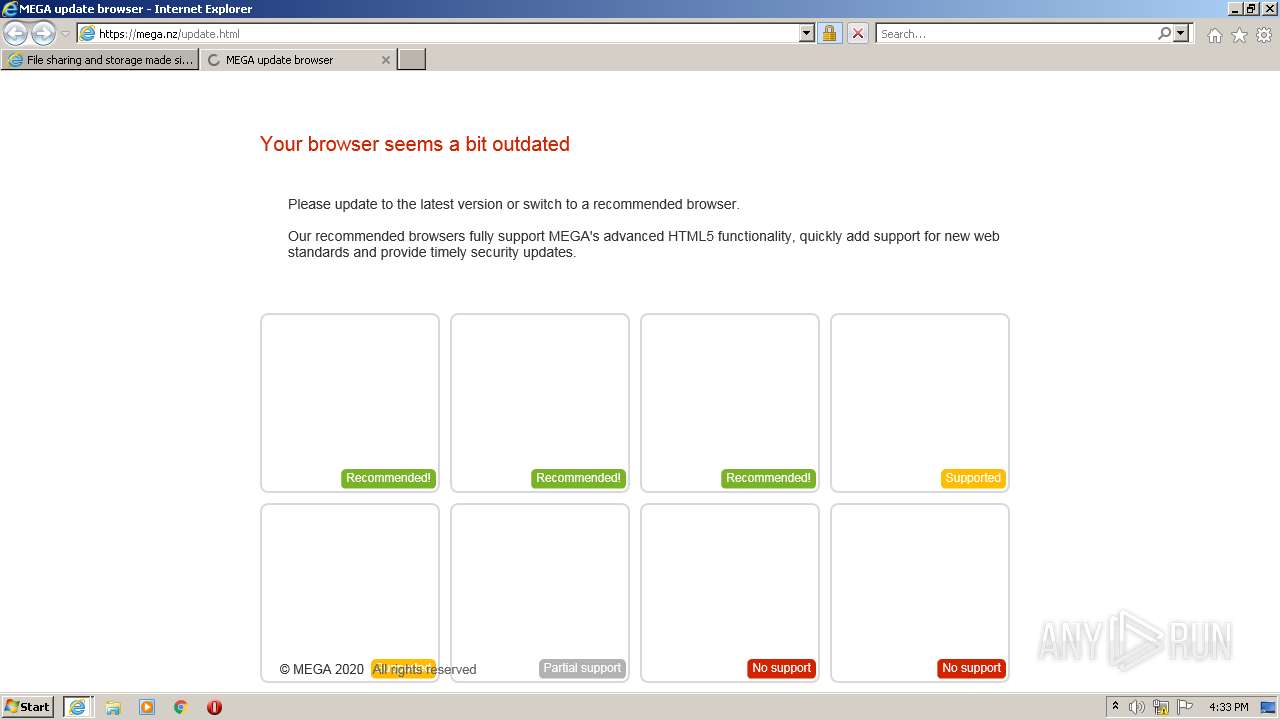Click the mega.nz address bar URL

coord(169,34)
